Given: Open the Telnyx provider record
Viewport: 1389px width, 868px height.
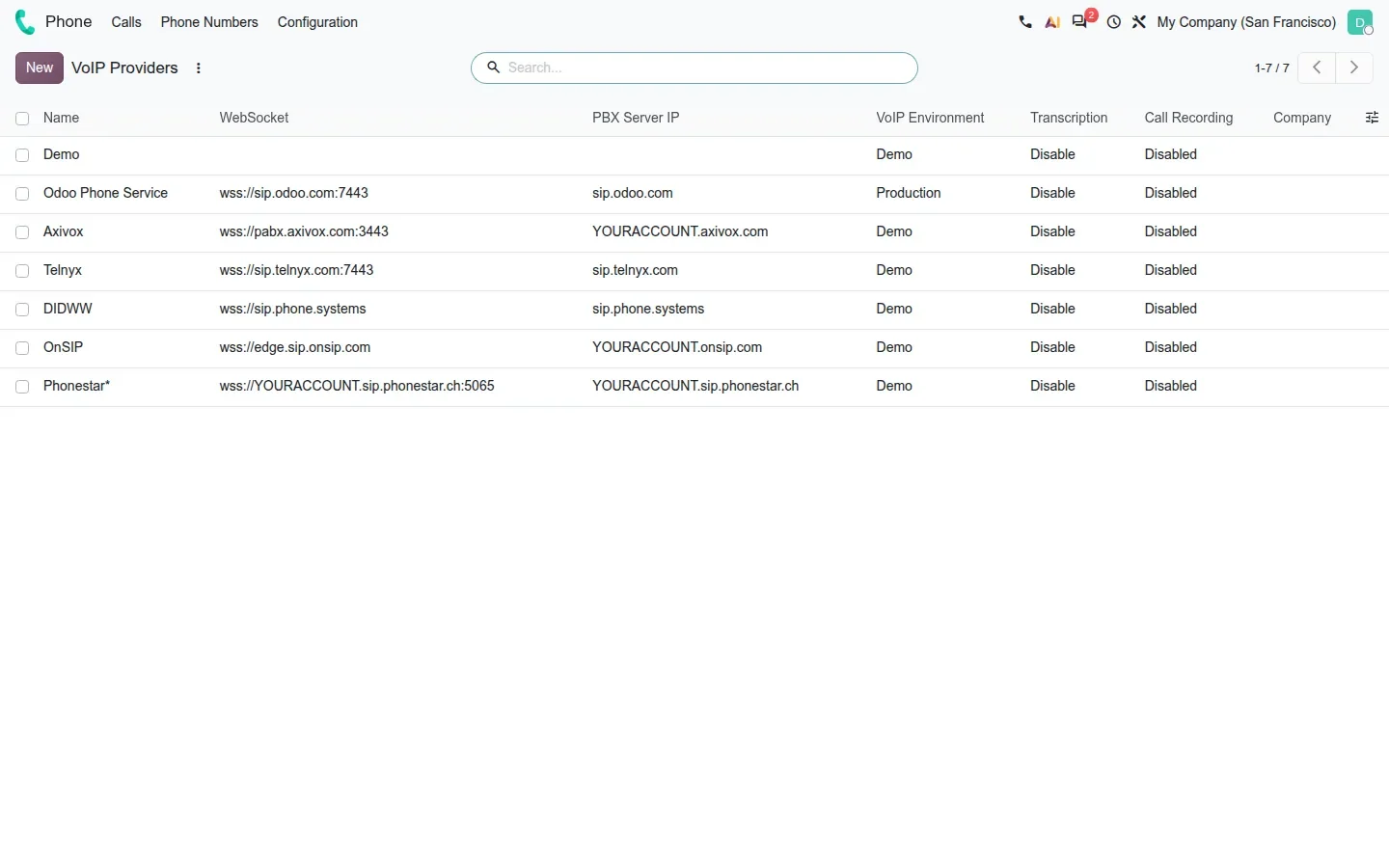Looking at the screenshot, I should click(63, 270).
